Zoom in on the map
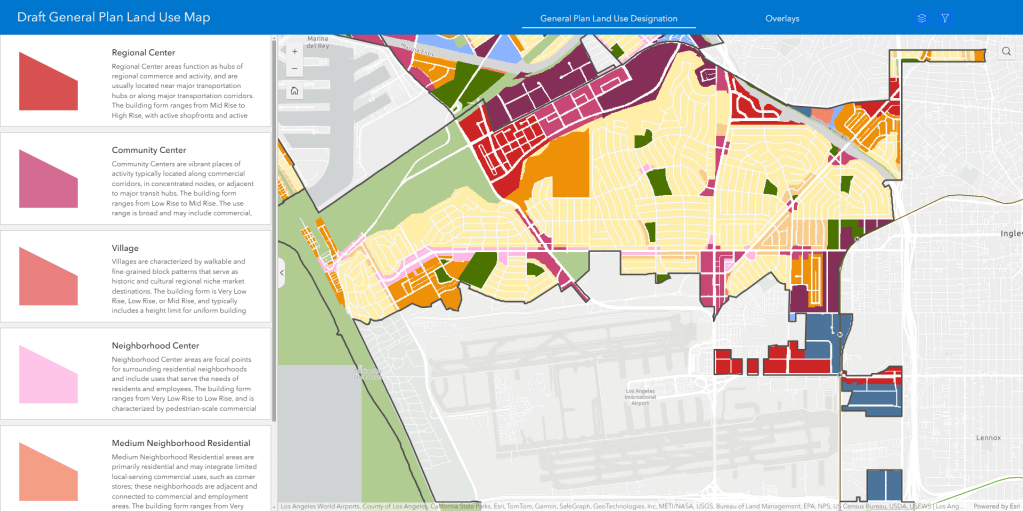 pos(294,51)
